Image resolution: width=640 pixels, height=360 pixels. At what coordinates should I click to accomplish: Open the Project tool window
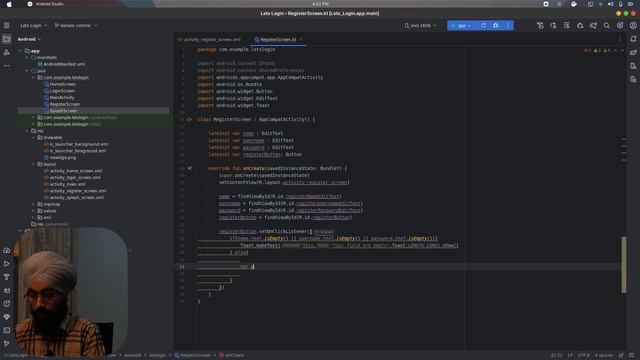[x=7, y=39]
